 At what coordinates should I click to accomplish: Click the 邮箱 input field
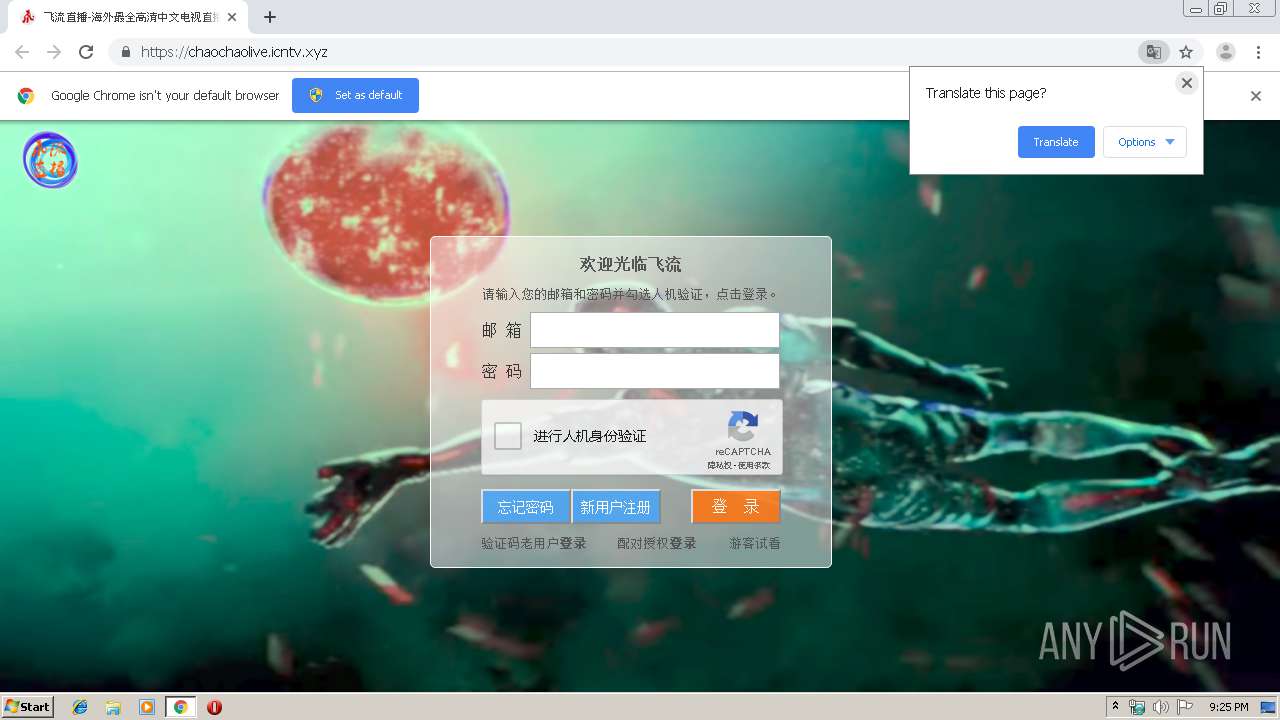click(655, 330)
